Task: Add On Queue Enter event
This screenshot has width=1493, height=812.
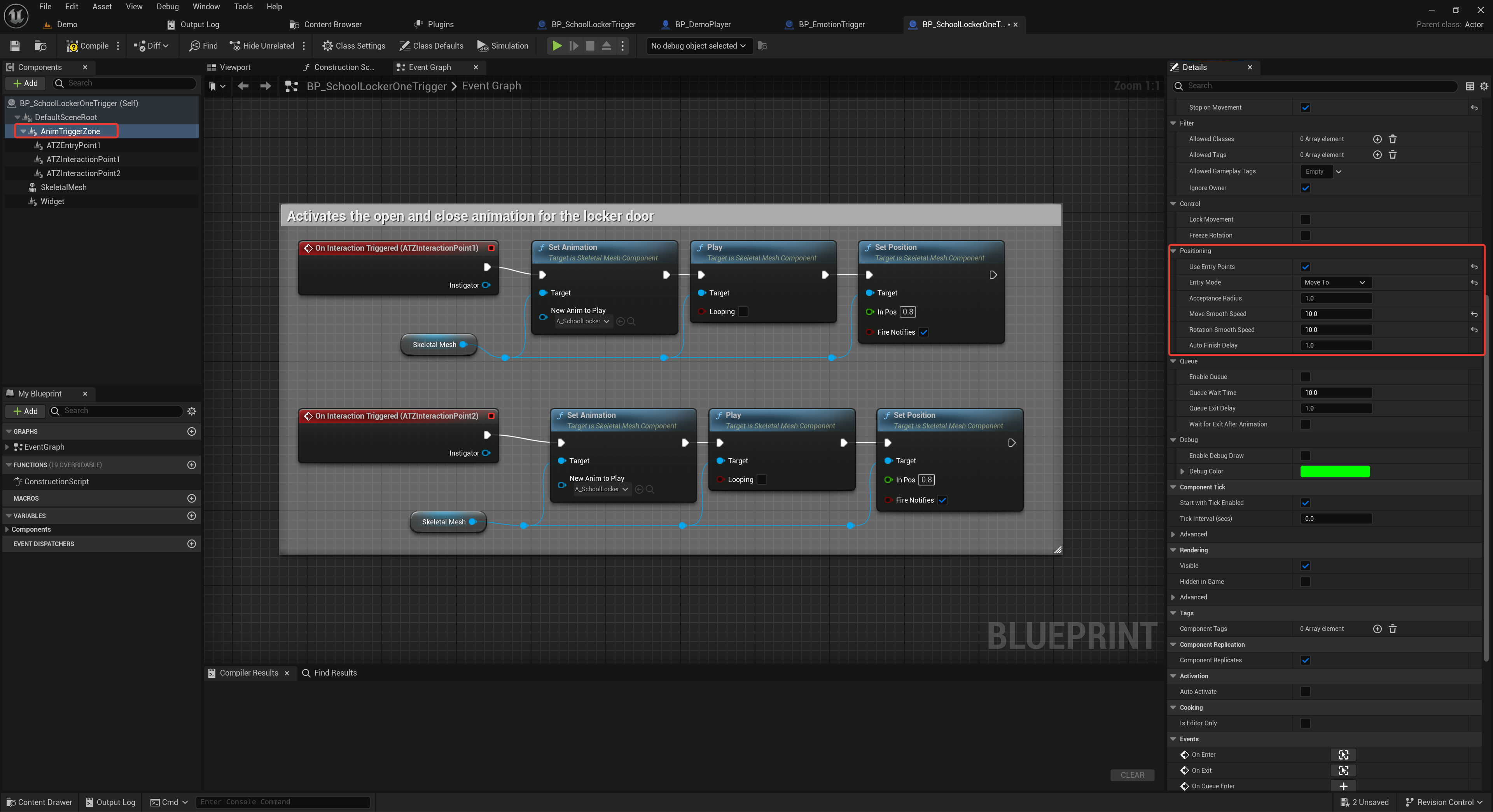Action: 1343,786
